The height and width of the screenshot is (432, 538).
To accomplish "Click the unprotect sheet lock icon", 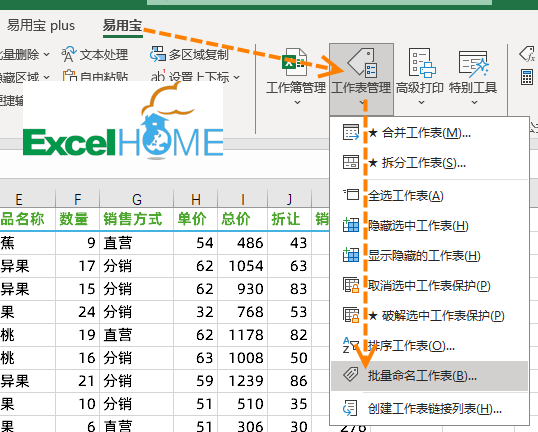I will click(x=351, y=285).
